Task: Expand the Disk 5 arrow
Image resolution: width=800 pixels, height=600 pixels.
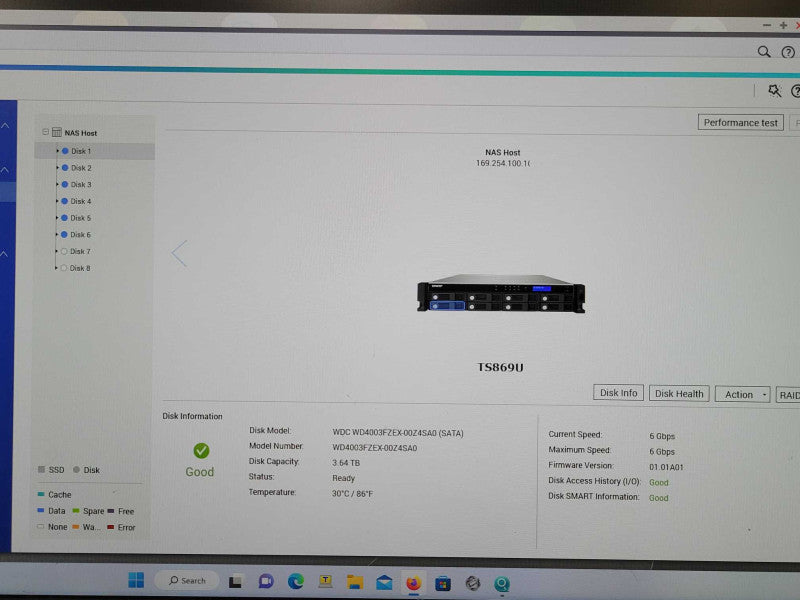Action: click(57, 218)
